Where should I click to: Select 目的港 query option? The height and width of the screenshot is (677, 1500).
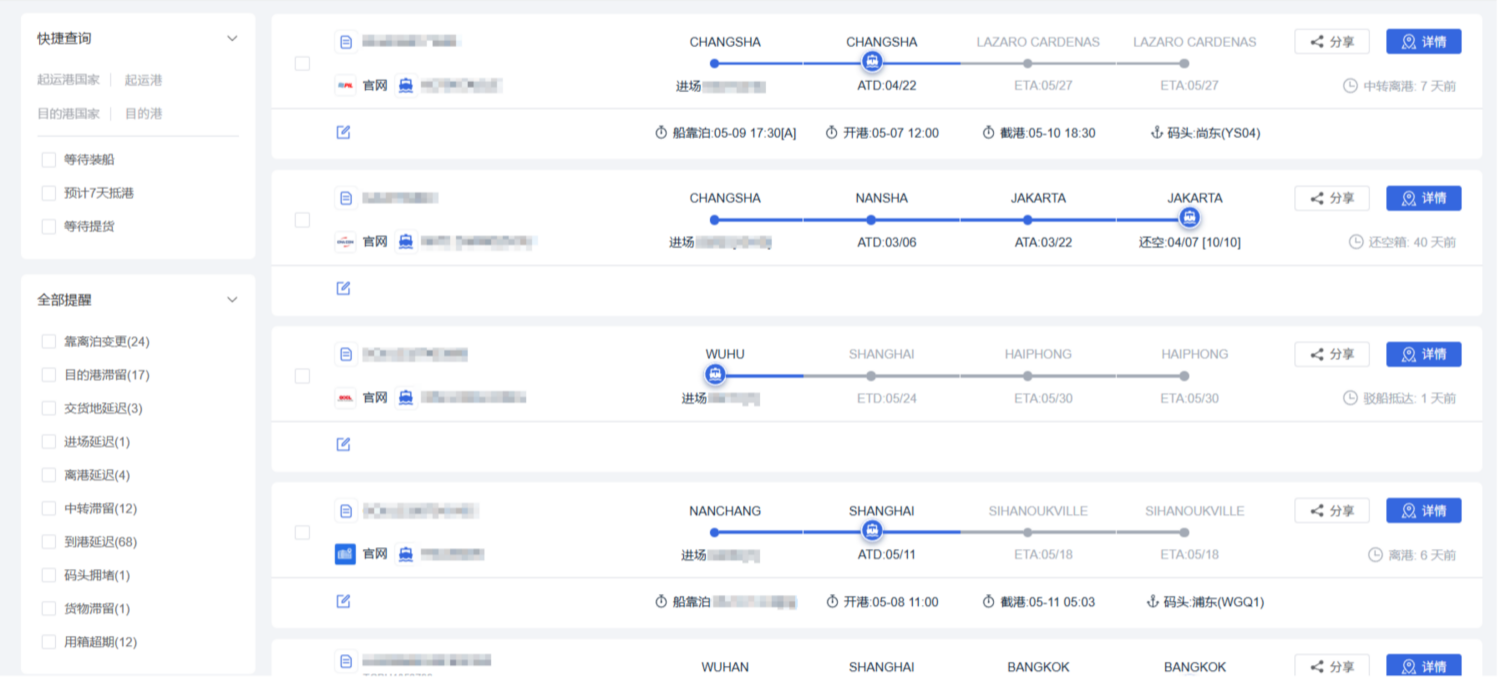(143, 114)
